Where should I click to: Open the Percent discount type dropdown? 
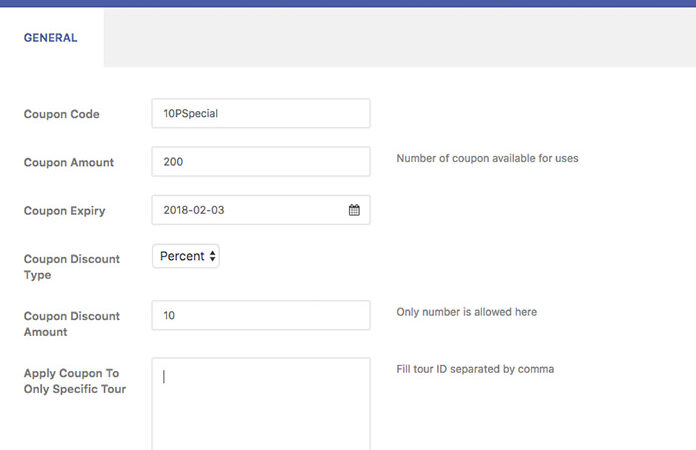pos(186,256)
